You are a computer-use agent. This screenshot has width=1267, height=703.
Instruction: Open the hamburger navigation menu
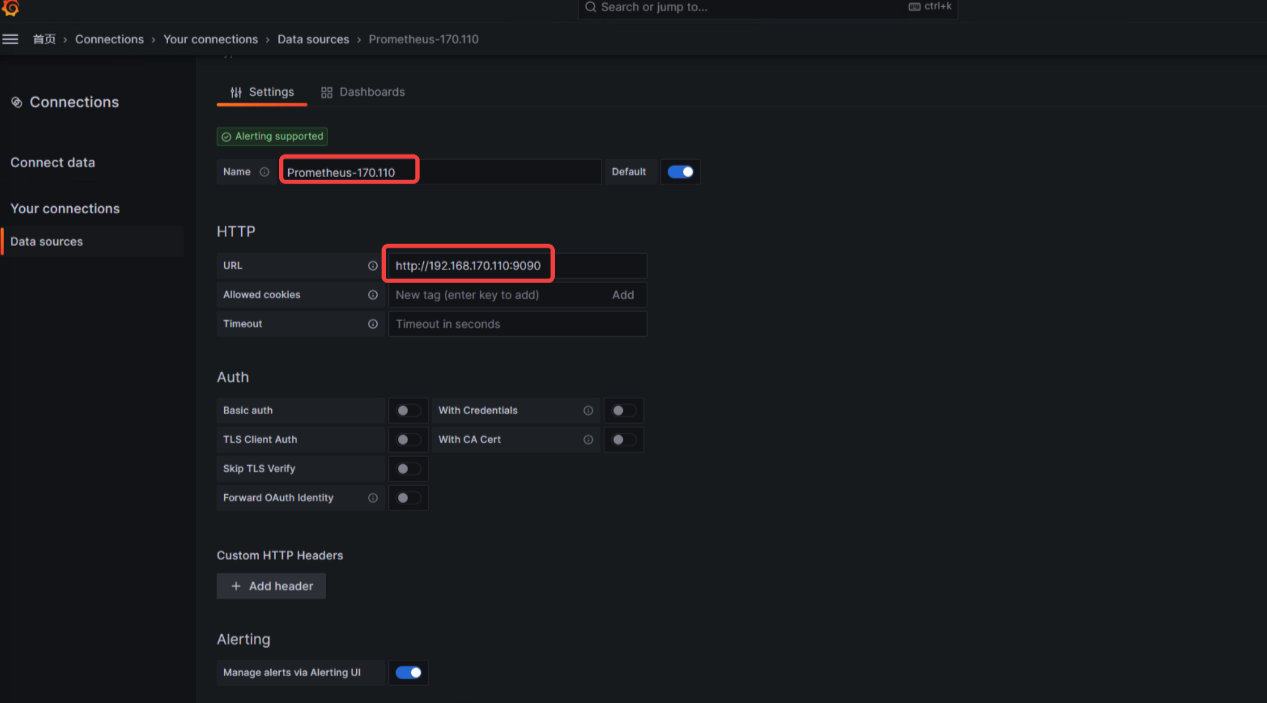(11, 39)
